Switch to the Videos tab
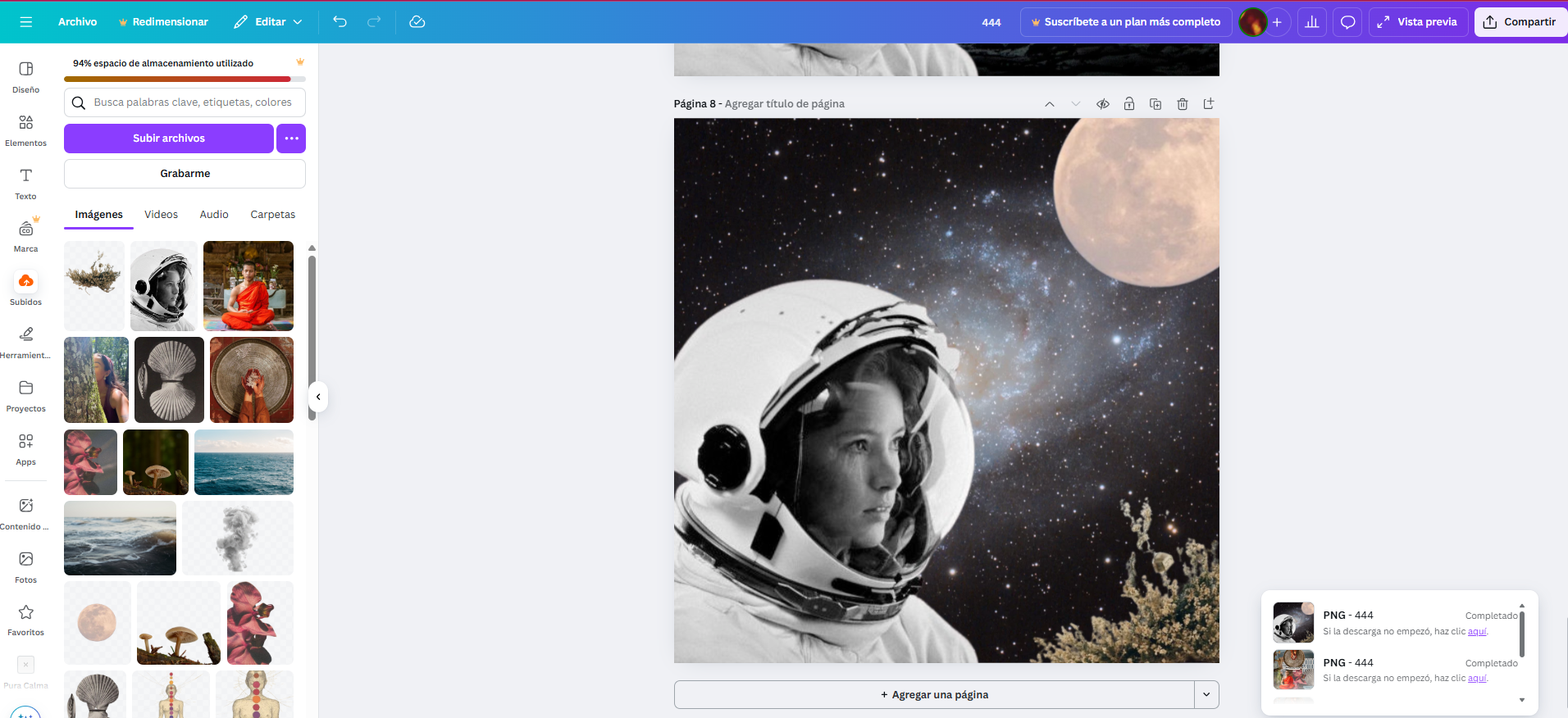 coord(161,215)
